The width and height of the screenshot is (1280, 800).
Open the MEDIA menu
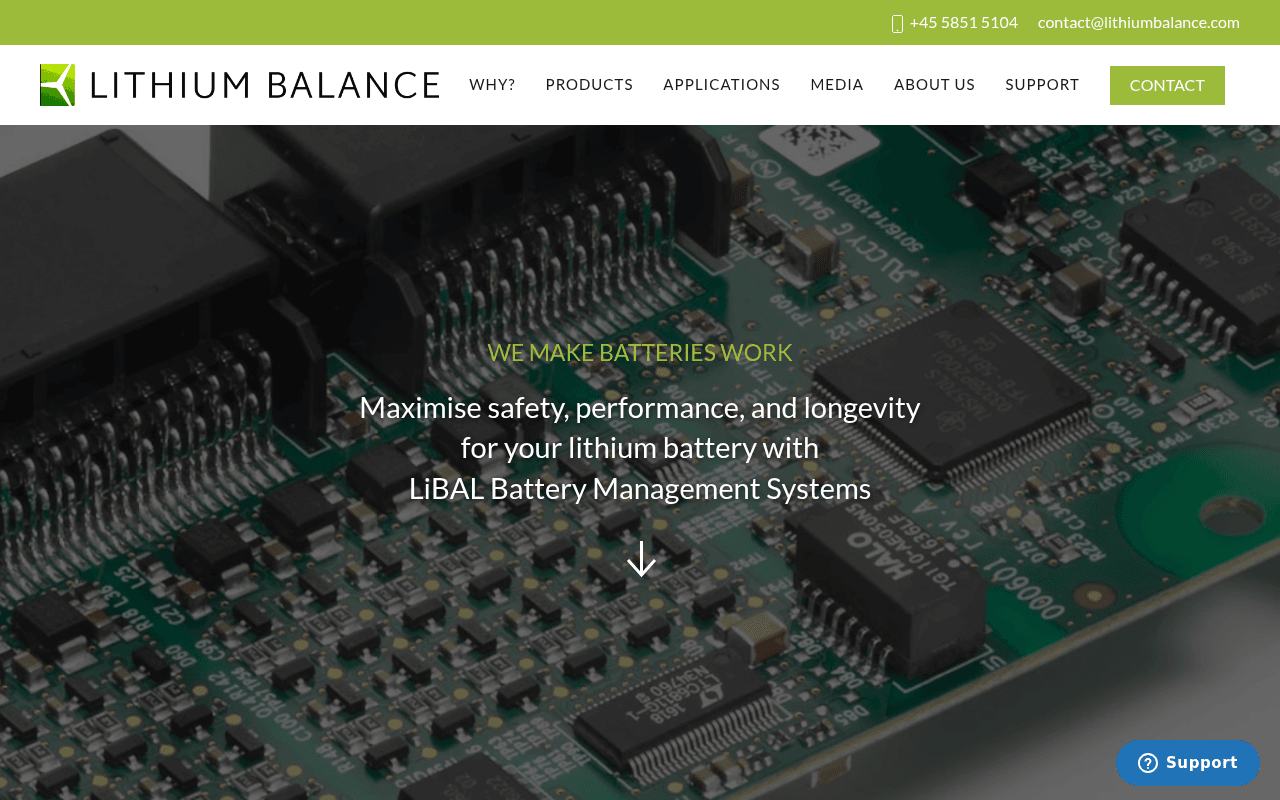pyautogui.click(x=837, y=85)
